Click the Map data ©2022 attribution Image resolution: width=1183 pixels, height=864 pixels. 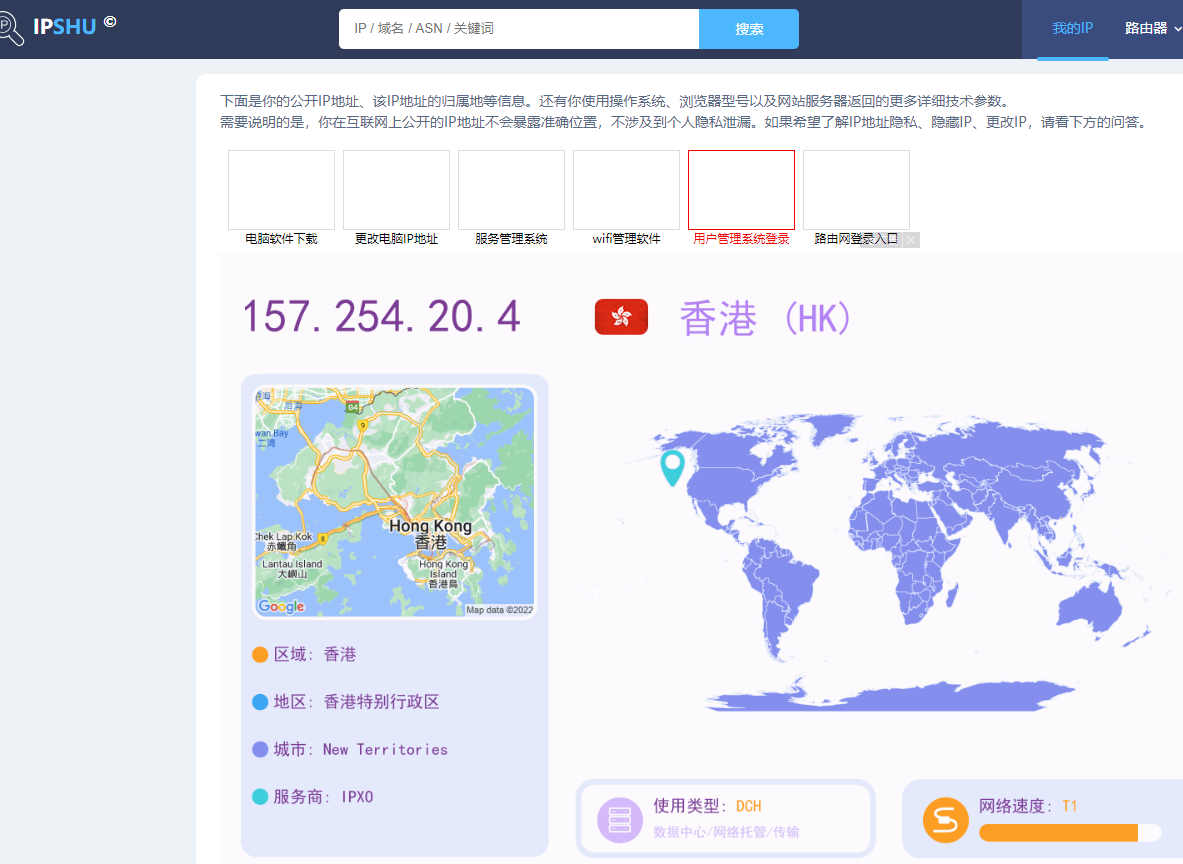click(x=499, y=610)
